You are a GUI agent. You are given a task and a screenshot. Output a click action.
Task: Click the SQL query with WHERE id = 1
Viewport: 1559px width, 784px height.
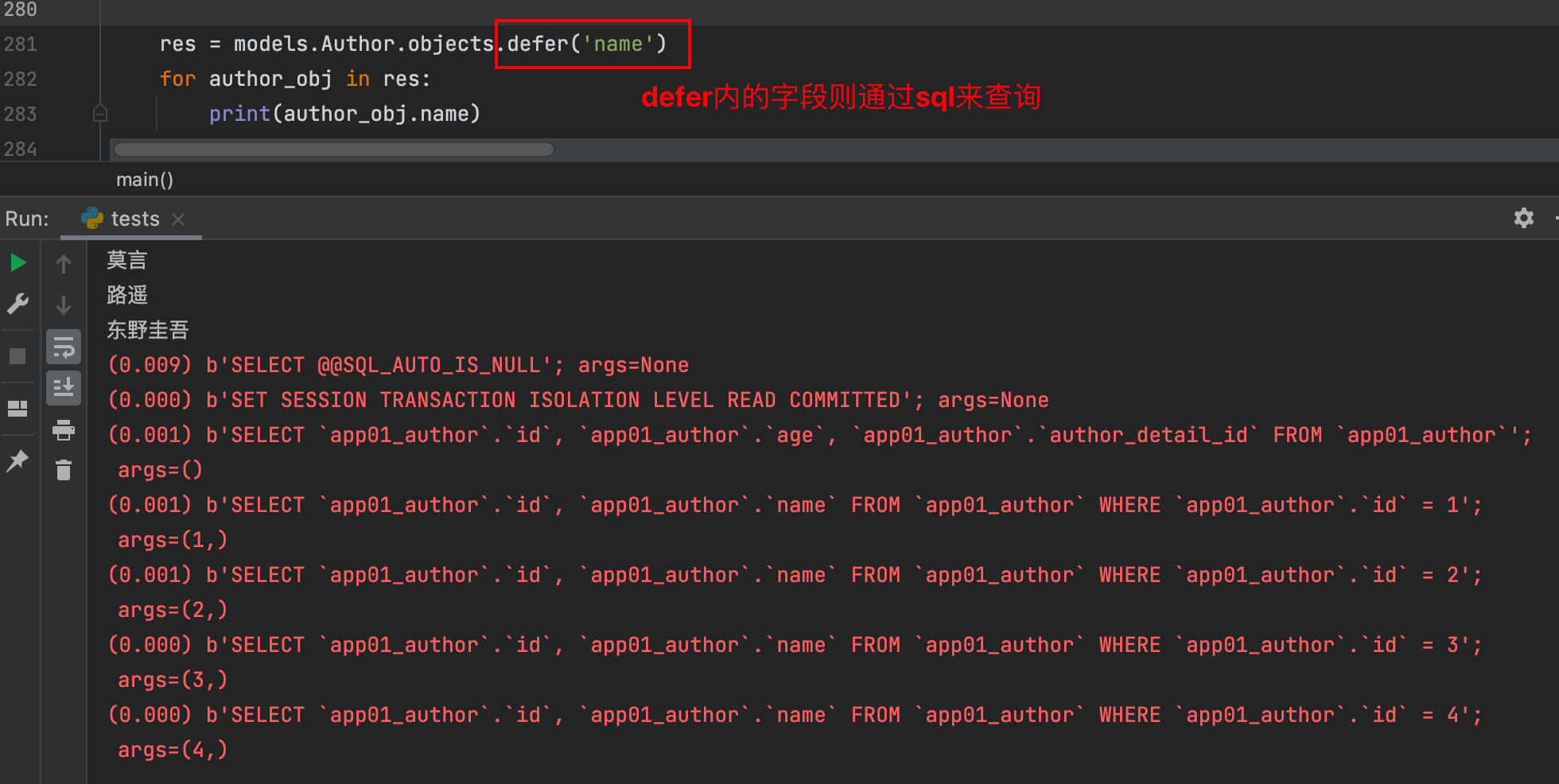[795, 505]
